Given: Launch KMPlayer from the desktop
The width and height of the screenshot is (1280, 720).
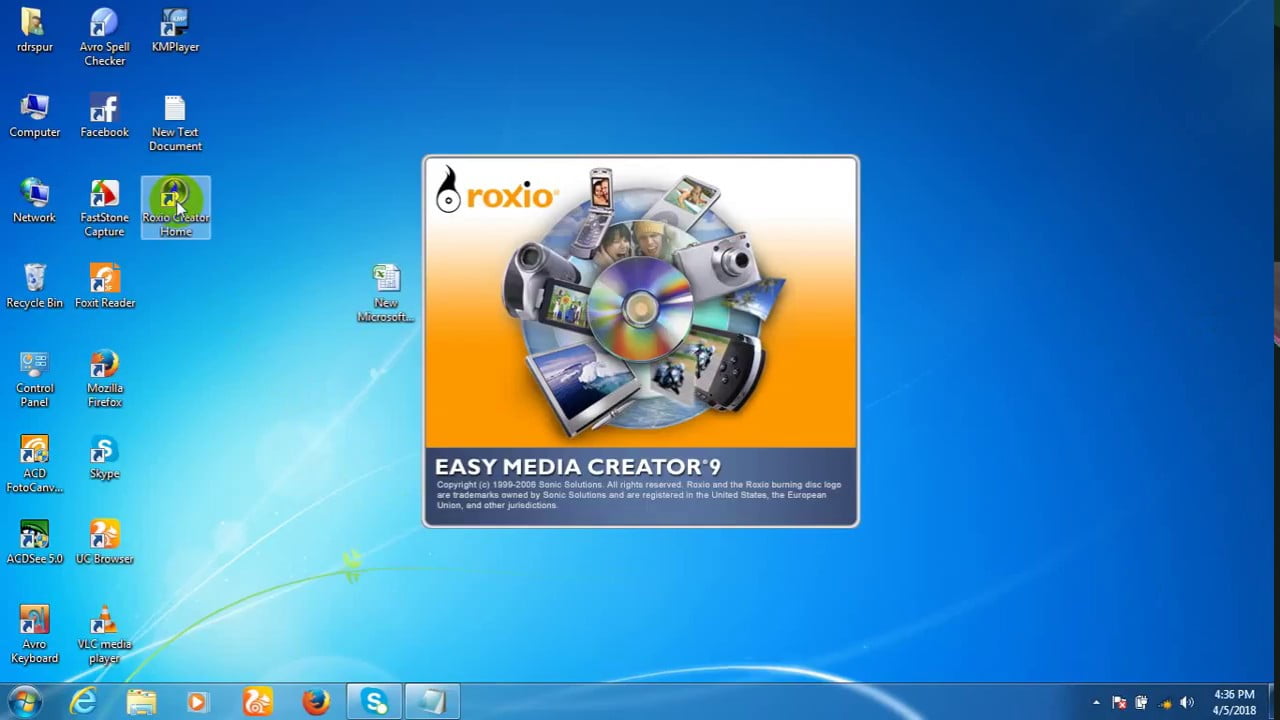Looking at the screenshot, I should 175,30.
